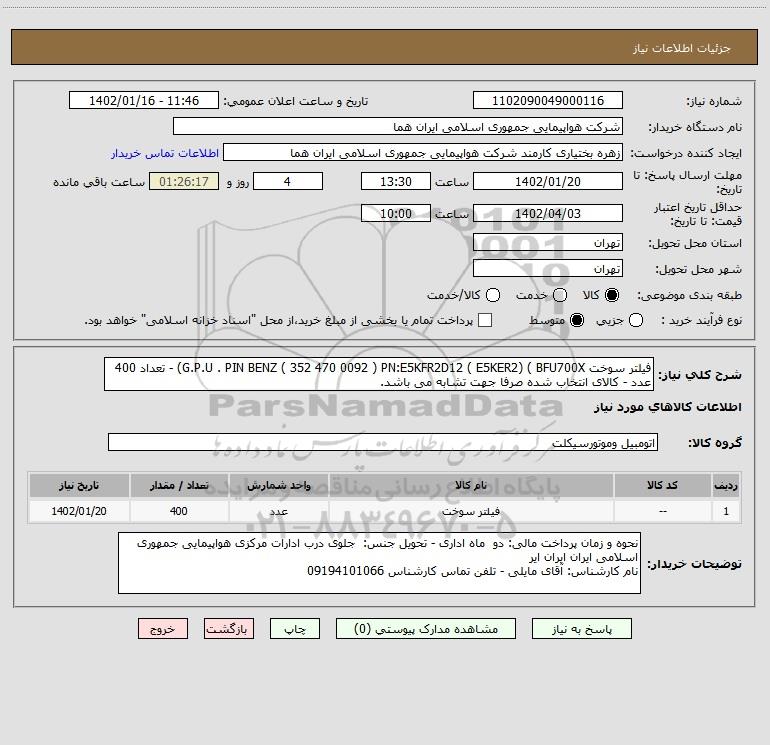Toggle the Islamic treasury payment checkbox

(x=485, y=320)
